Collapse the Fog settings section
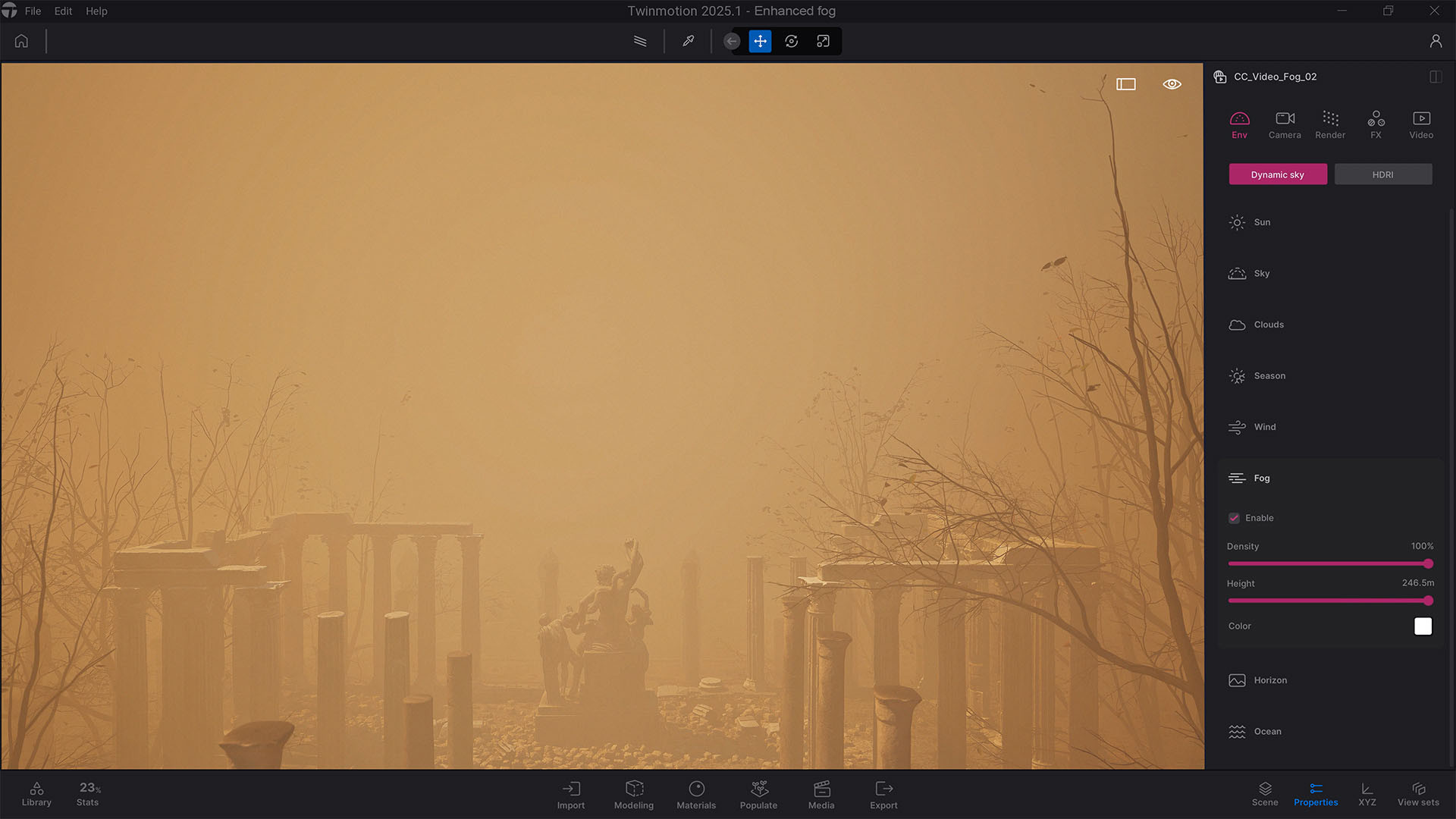 (x=1261, y=478)
